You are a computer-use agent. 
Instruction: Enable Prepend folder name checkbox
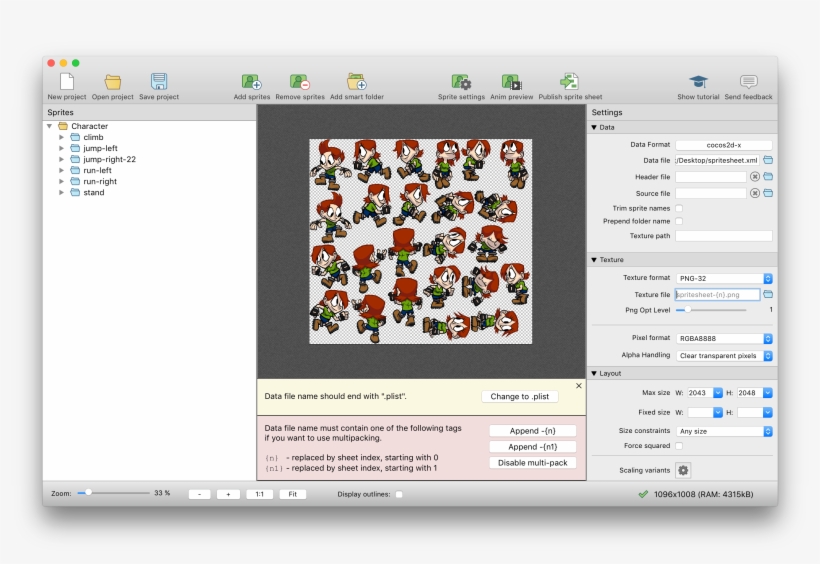point(679,221)
